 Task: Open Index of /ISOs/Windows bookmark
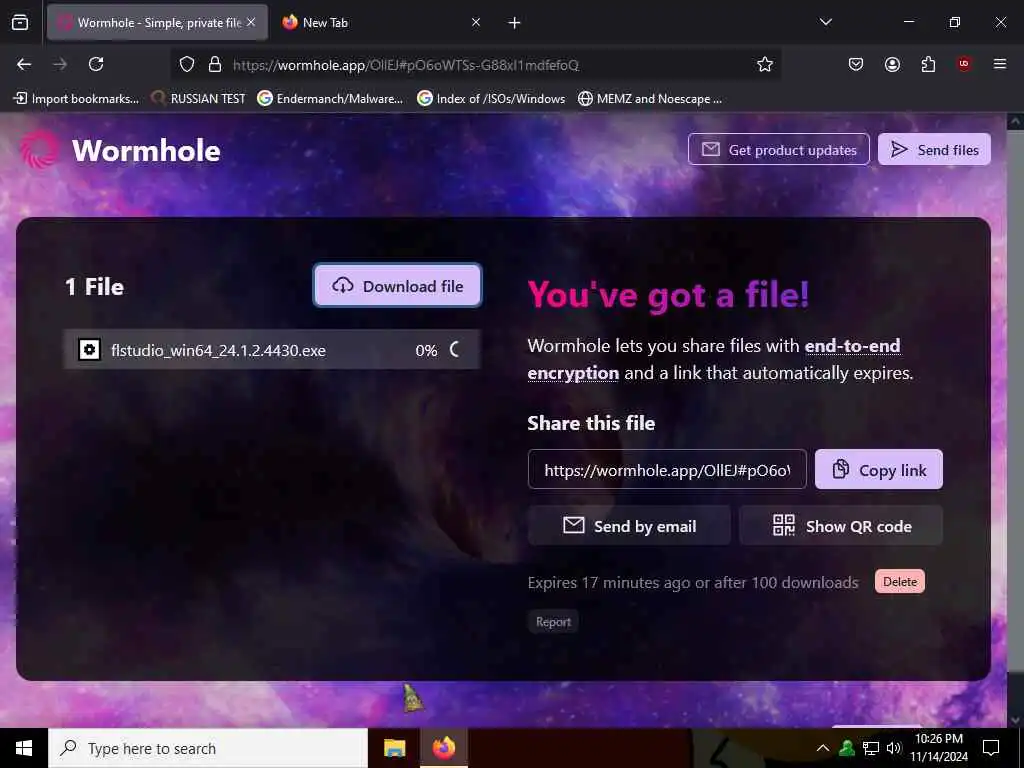tap(491, 99)
